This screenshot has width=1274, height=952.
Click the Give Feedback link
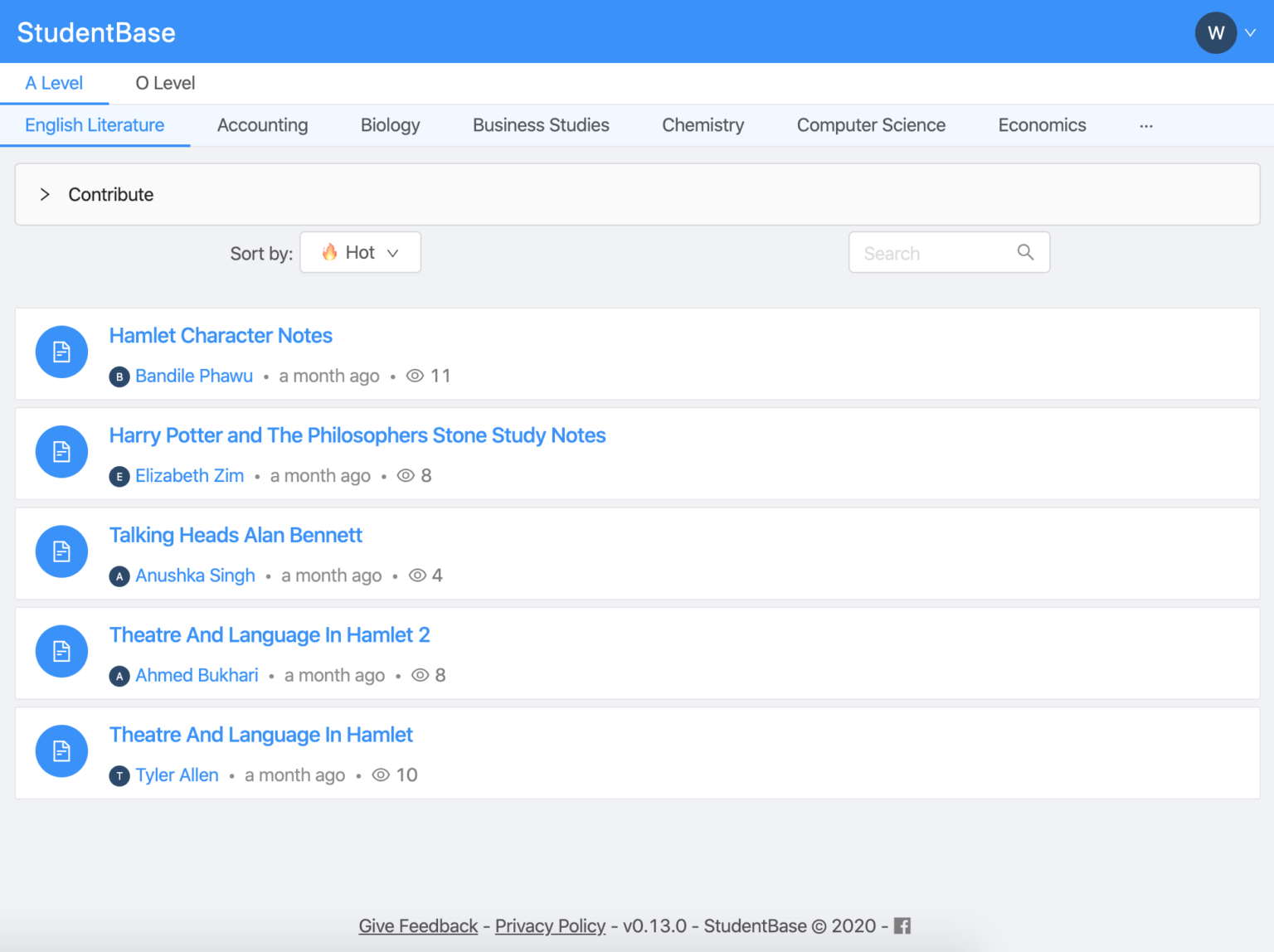point(418,926)
